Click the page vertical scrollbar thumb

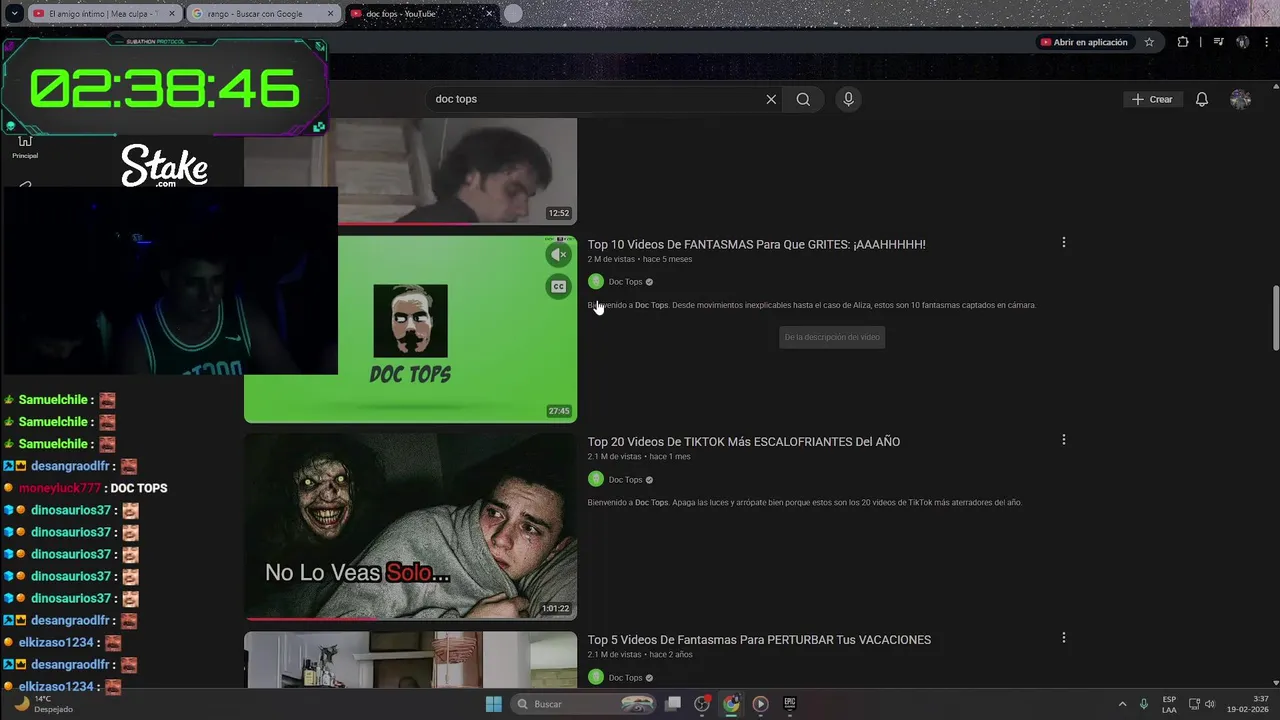tap(1275, 317)
